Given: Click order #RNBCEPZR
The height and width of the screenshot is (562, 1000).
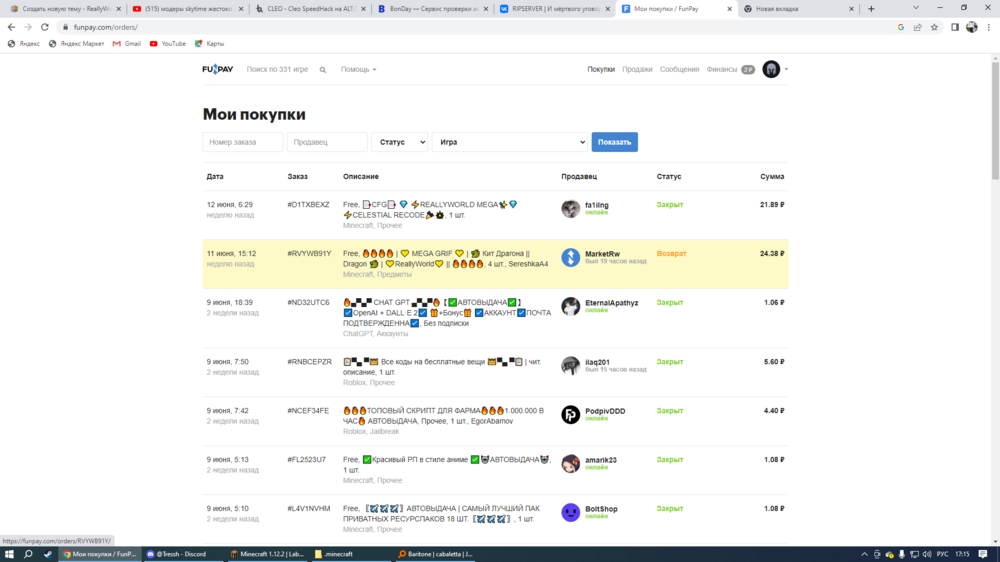Looking at the screenshot, I should click(x=309, y=362).
